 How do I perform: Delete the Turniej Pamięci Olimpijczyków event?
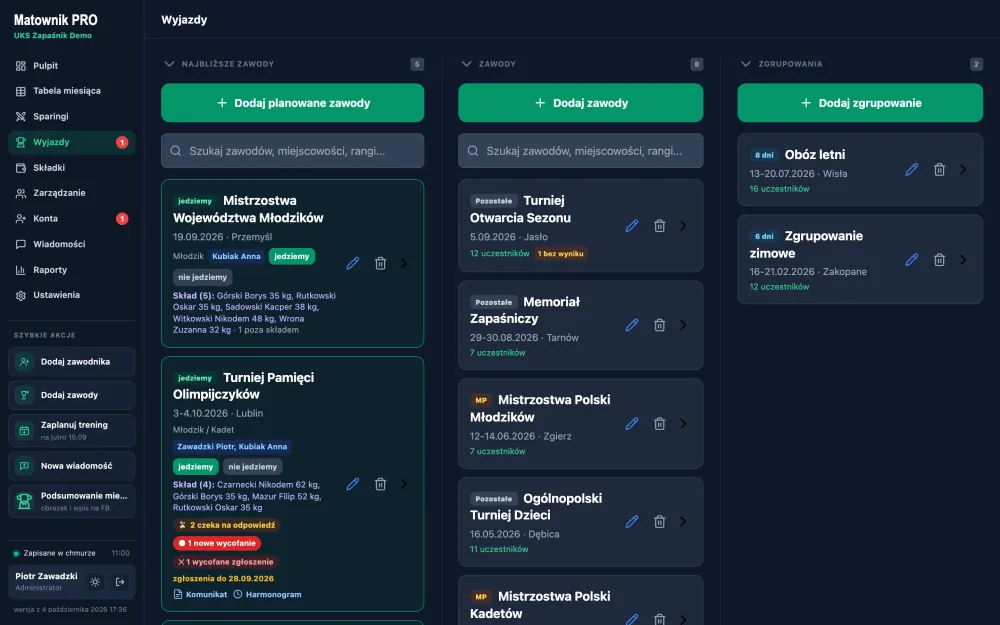click(380, 484)
